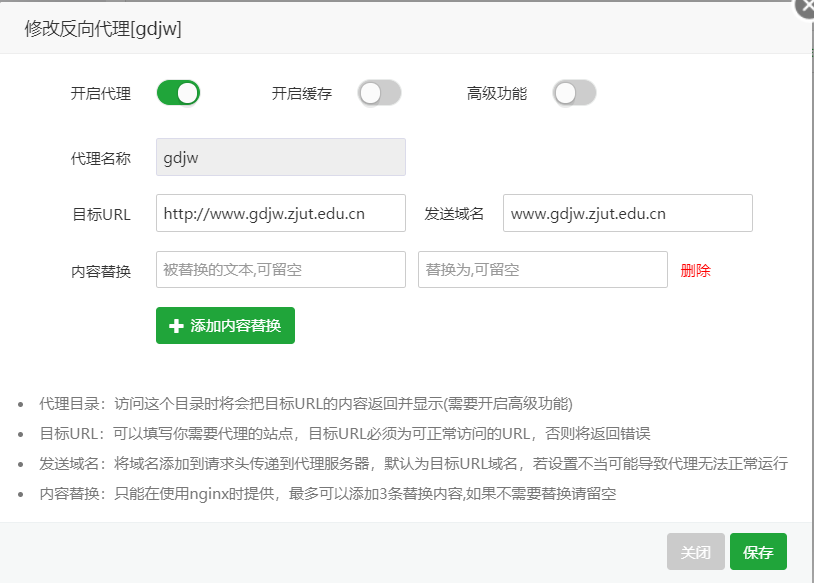Enable the 开启缓存 cache switch
814x583 pixels.
[x=379, y=93]
